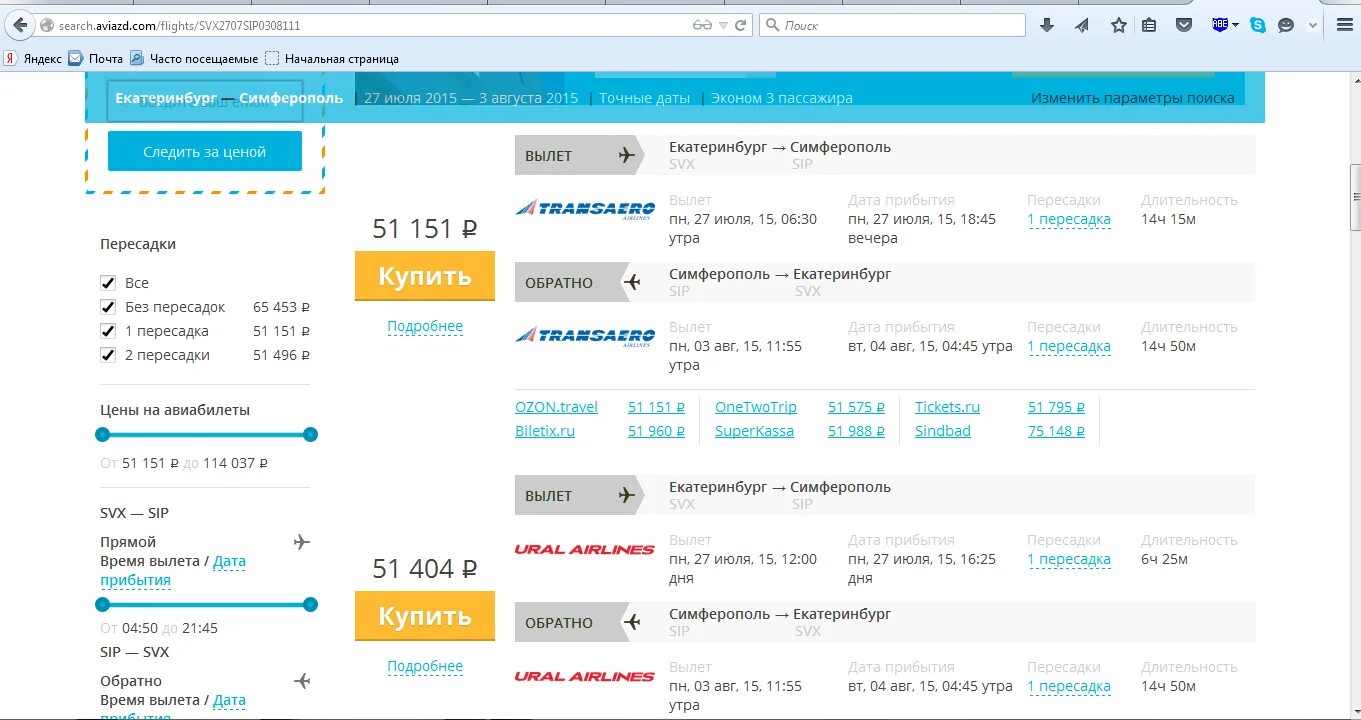Buy the 51 404 ₽ ticket
The image size is (1361, 720).
point(425,616)
